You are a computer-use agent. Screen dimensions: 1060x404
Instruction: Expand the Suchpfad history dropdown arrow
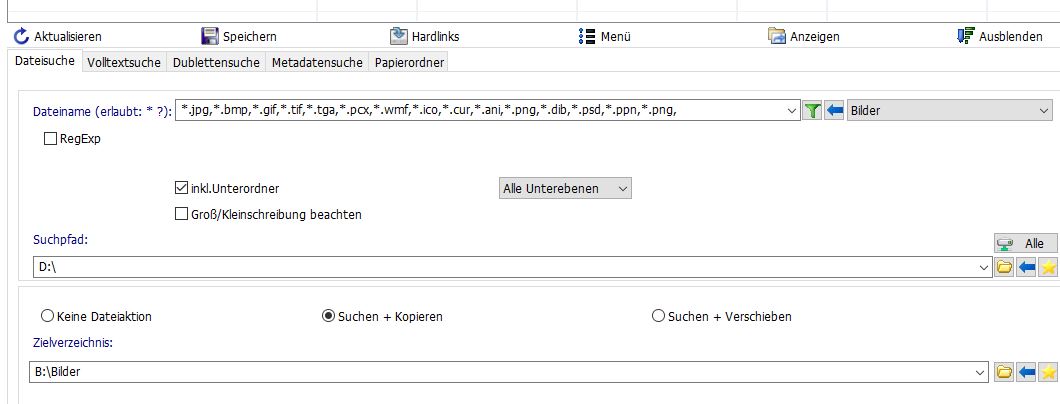[984, 268]
